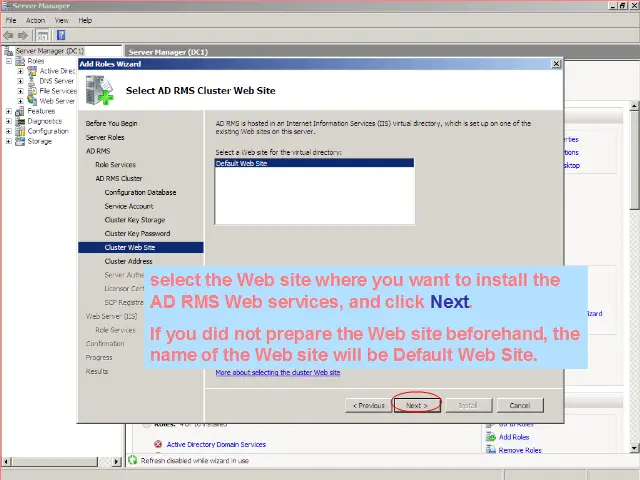The image size is (640, 480).
Task: Click the Server Manager (DC1) tree icon
Action: [x=8, y=51]
